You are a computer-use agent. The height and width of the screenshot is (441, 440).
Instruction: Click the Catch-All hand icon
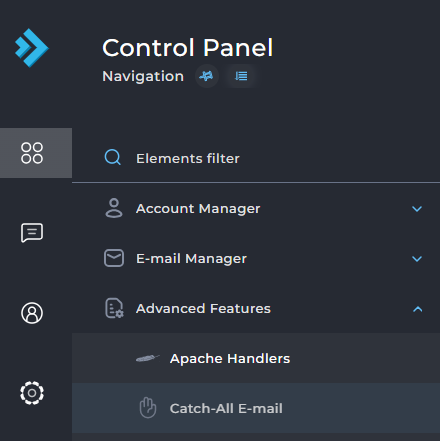[x=148, y=407]
